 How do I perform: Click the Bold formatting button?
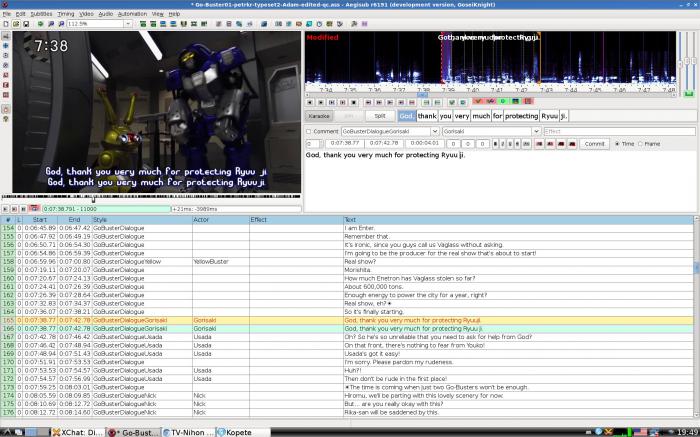tap(495, 144)
